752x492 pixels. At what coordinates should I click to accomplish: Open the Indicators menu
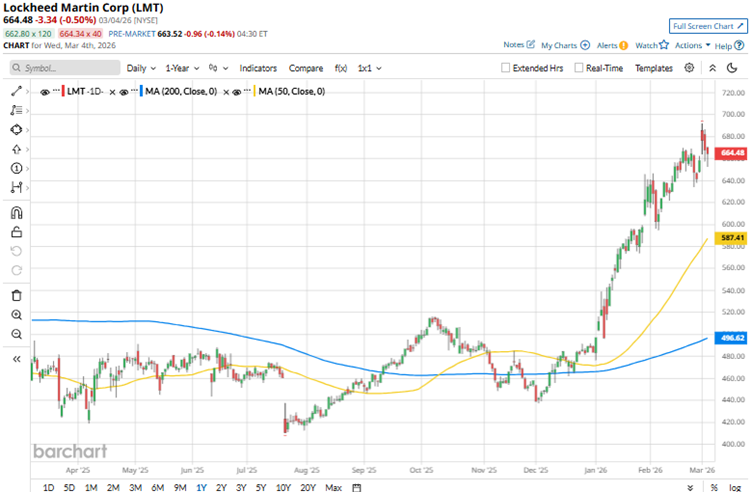point(258,68)
